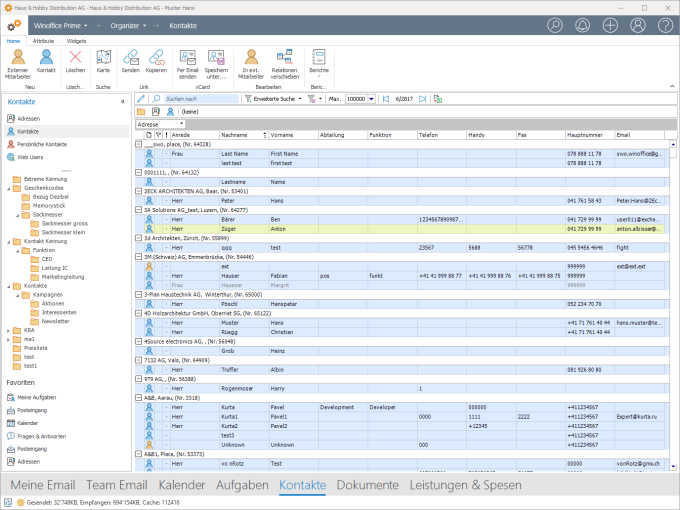Switch to the Home ribbon tab
Screen dimensions: 680x510
point(13,41)
